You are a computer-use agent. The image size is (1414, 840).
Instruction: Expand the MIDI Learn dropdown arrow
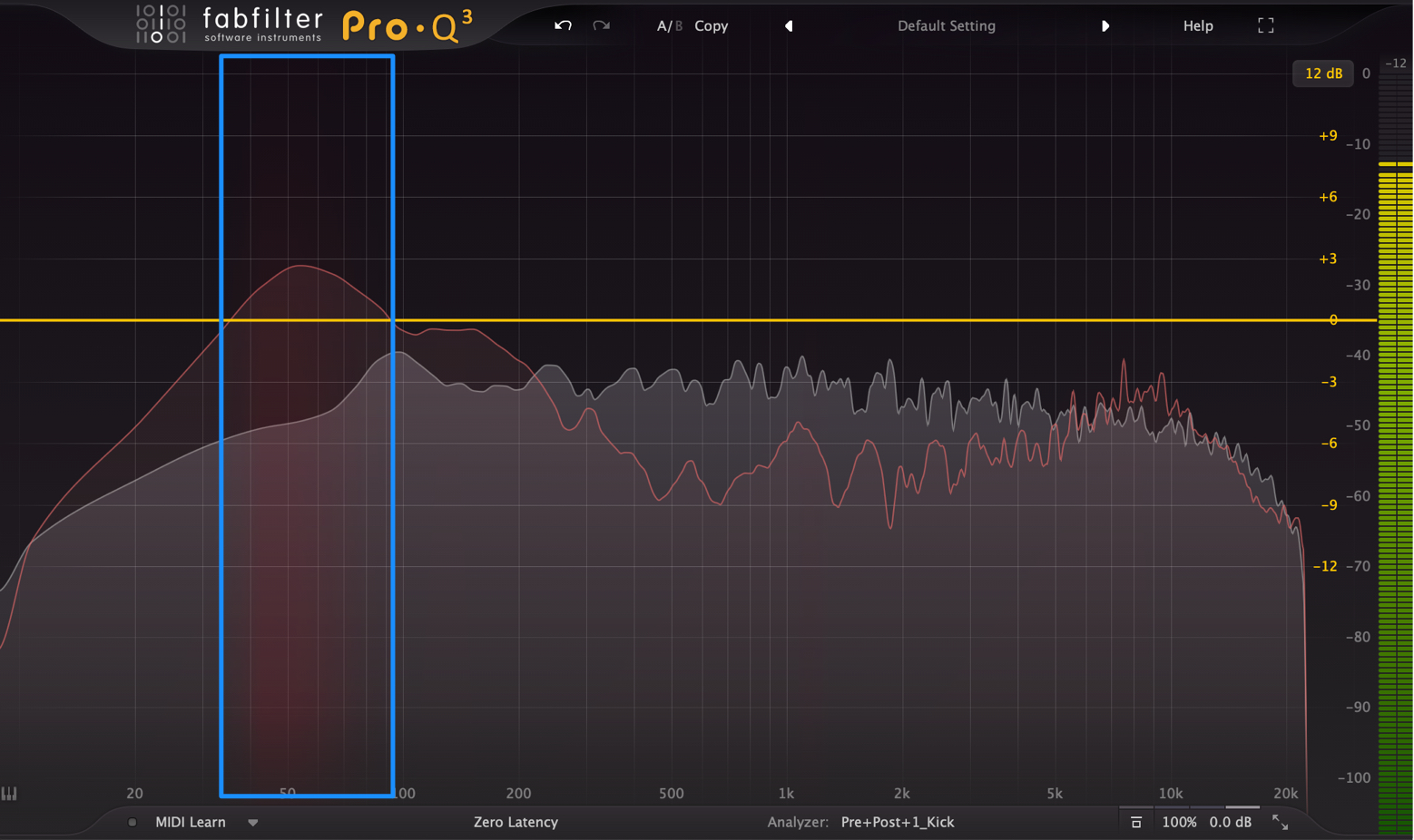click(253, 823)
